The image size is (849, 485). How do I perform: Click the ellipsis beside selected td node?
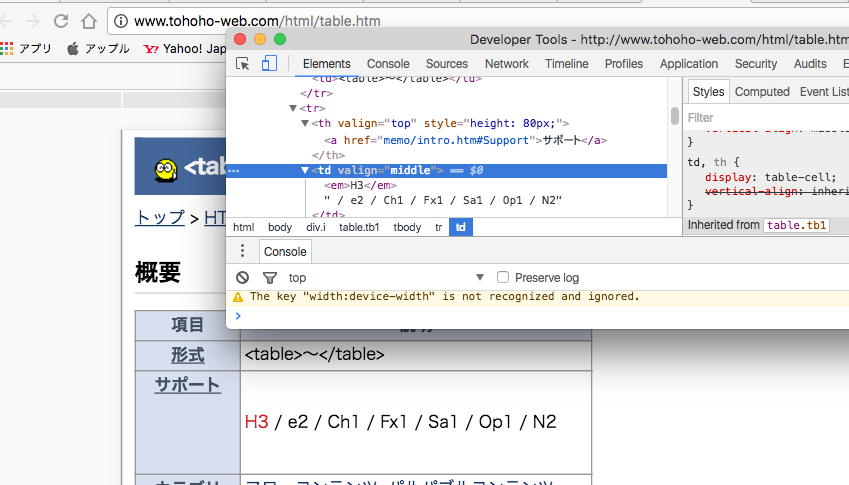coord(233,171)
